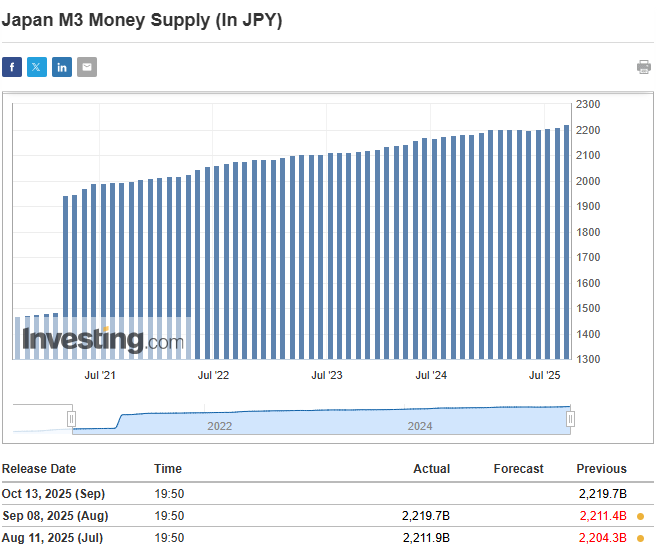Print the page with printer icon
This screenshot has height=547, width=661.
pos(644,67)
